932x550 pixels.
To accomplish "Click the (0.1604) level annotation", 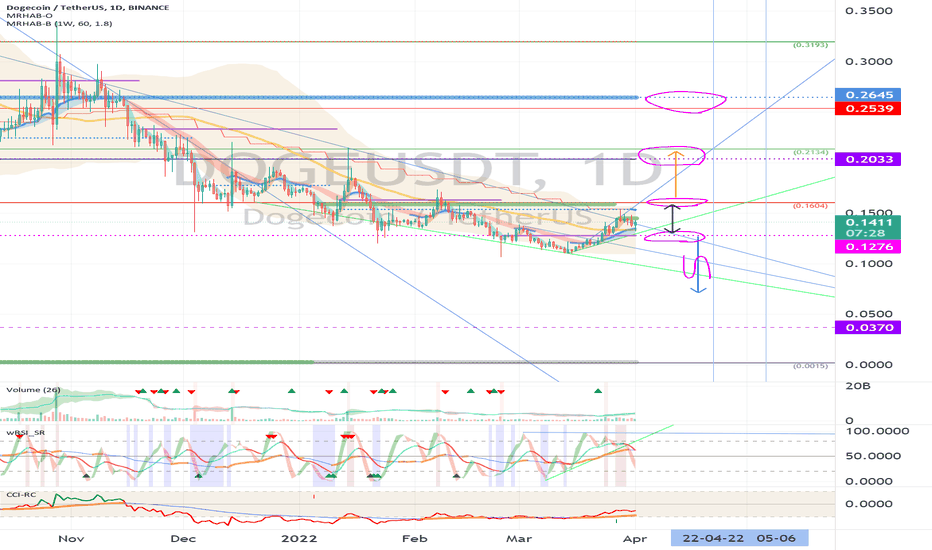I will click(x=811, y=206).
